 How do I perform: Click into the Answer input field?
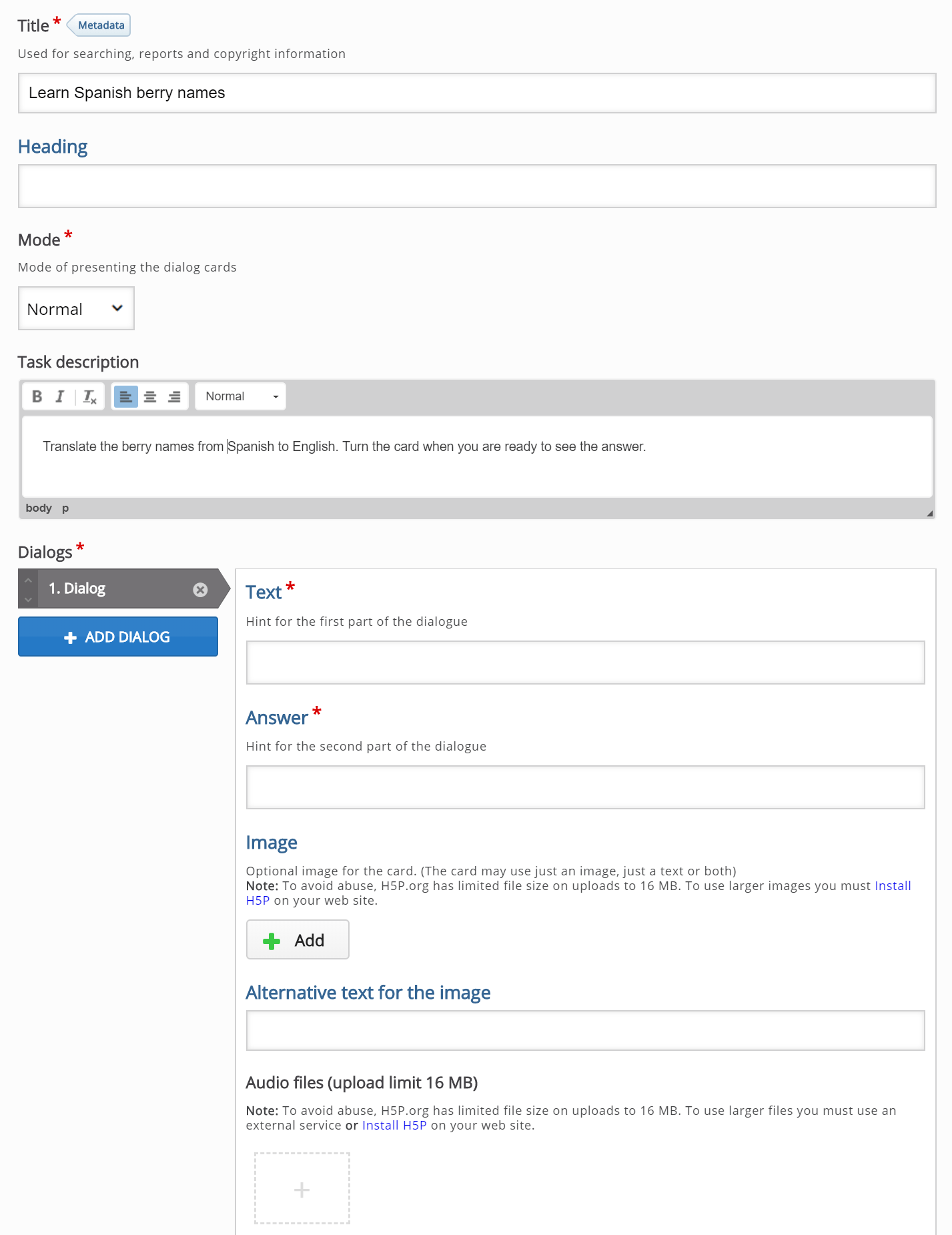pos(585,787)
